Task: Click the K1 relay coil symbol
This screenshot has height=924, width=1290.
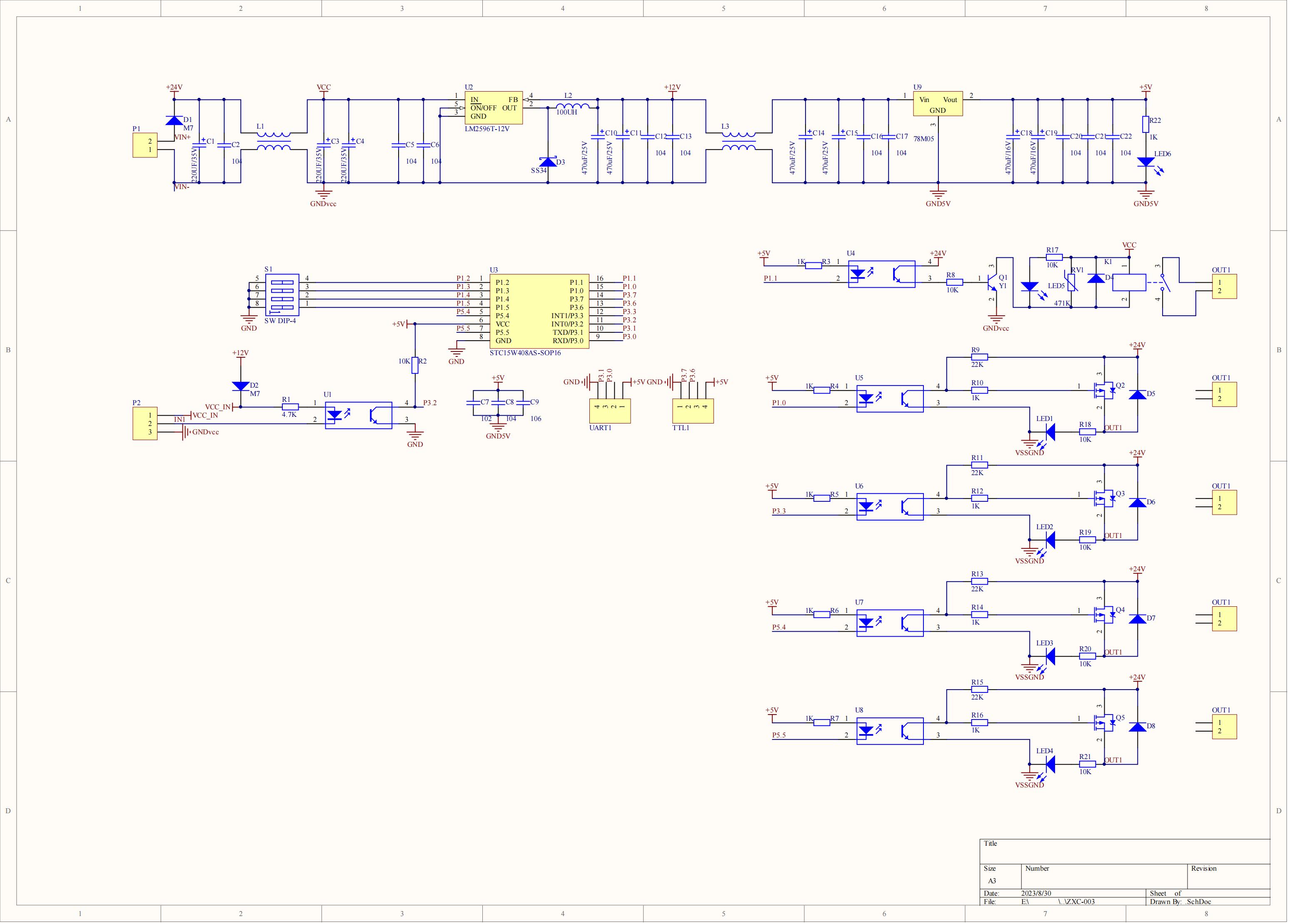Action: (x=1129, y=283)
